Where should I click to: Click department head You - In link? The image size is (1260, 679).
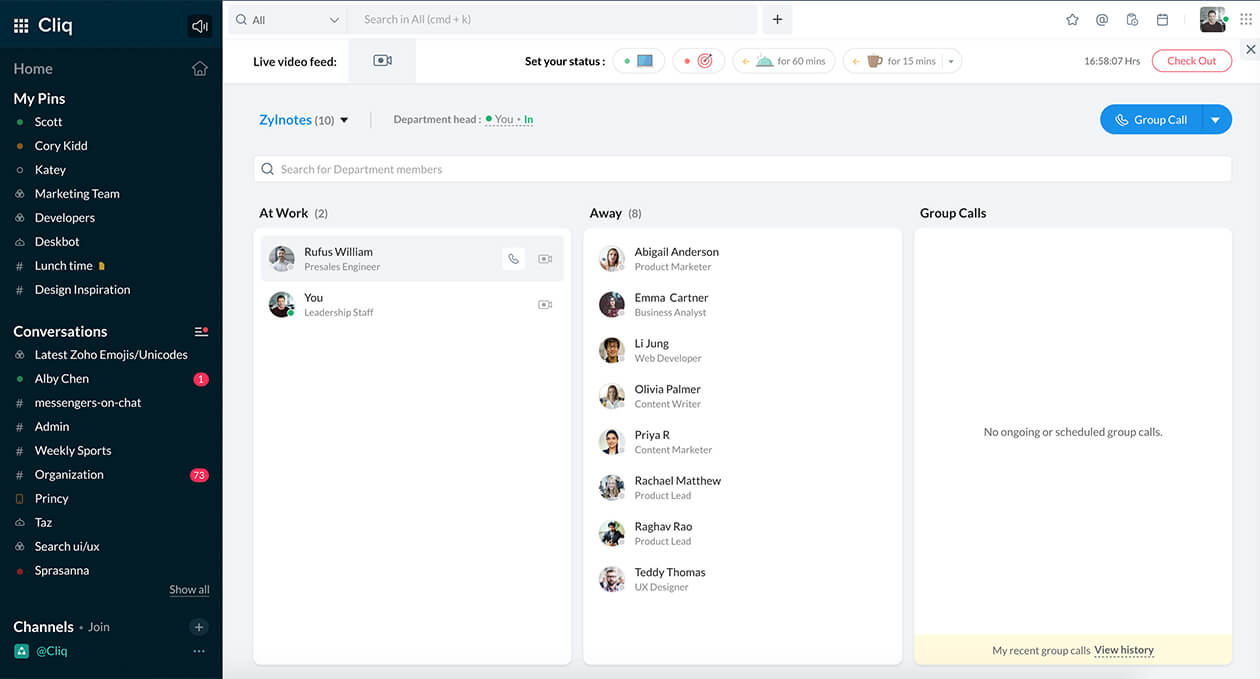pos(510,120)
